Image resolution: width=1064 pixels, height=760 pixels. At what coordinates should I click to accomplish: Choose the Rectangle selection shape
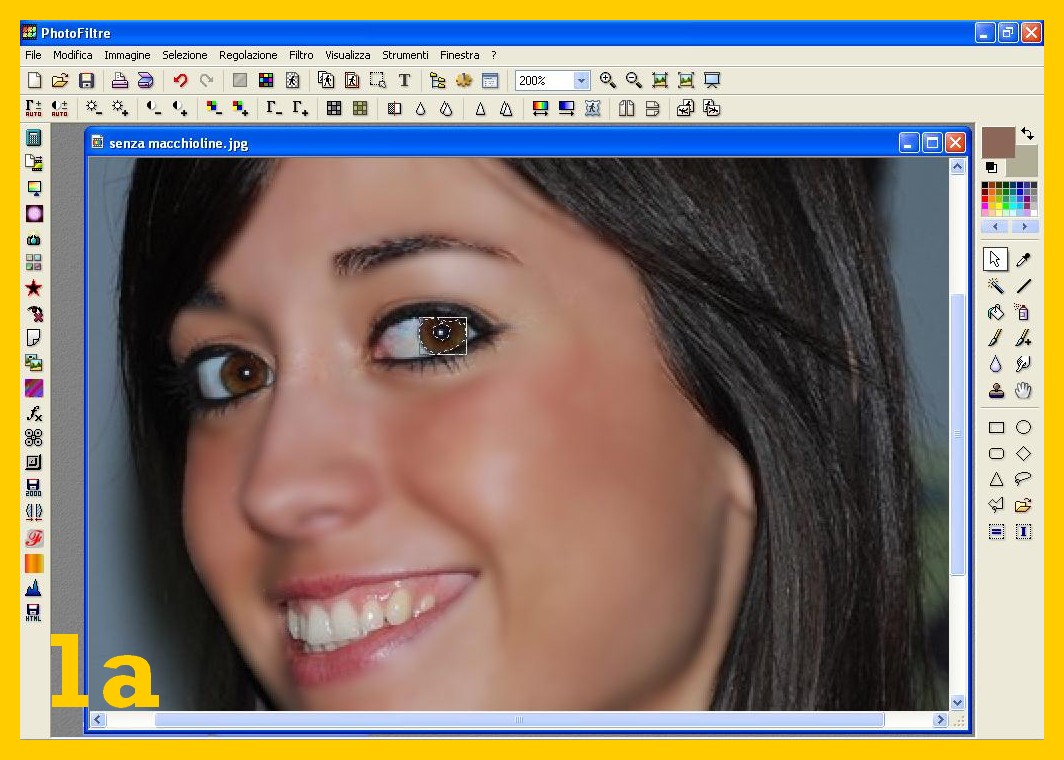point(996,427)
